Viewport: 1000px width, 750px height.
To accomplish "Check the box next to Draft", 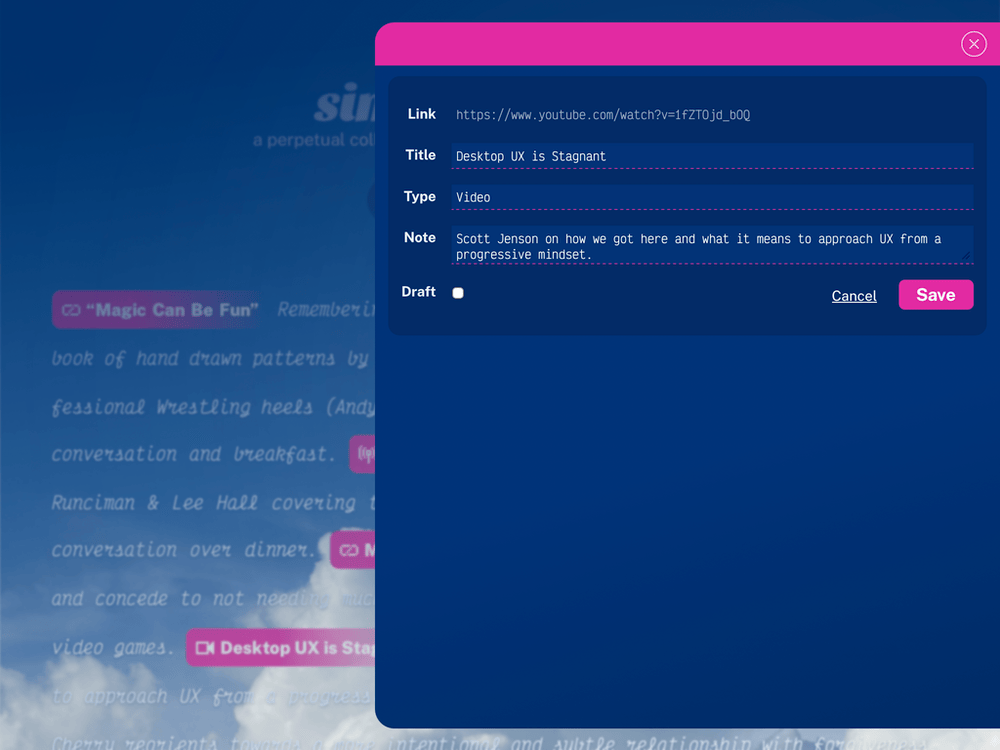I will point(457,292).
